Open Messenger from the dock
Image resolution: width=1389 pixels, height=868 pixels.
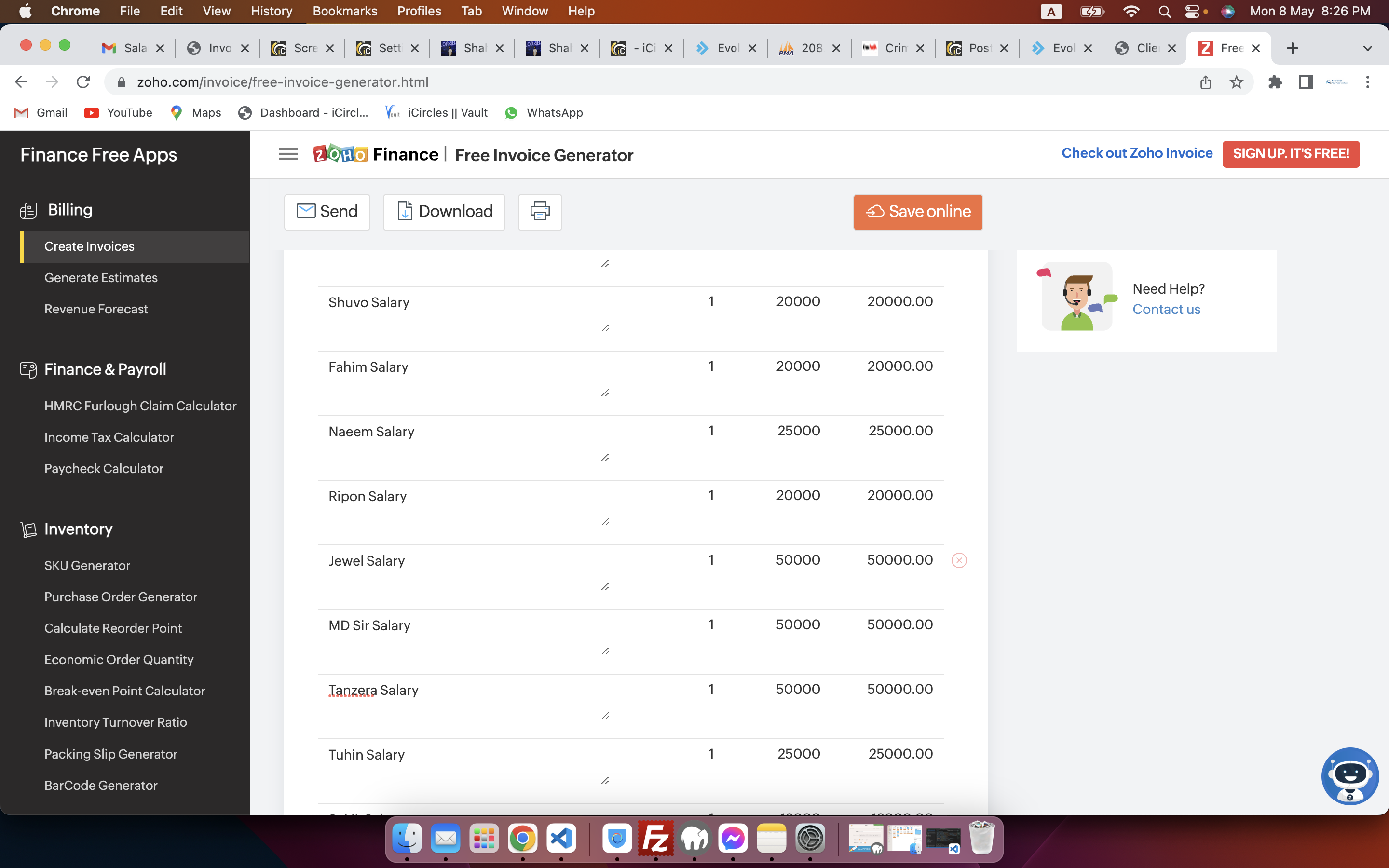pos(733,838)
